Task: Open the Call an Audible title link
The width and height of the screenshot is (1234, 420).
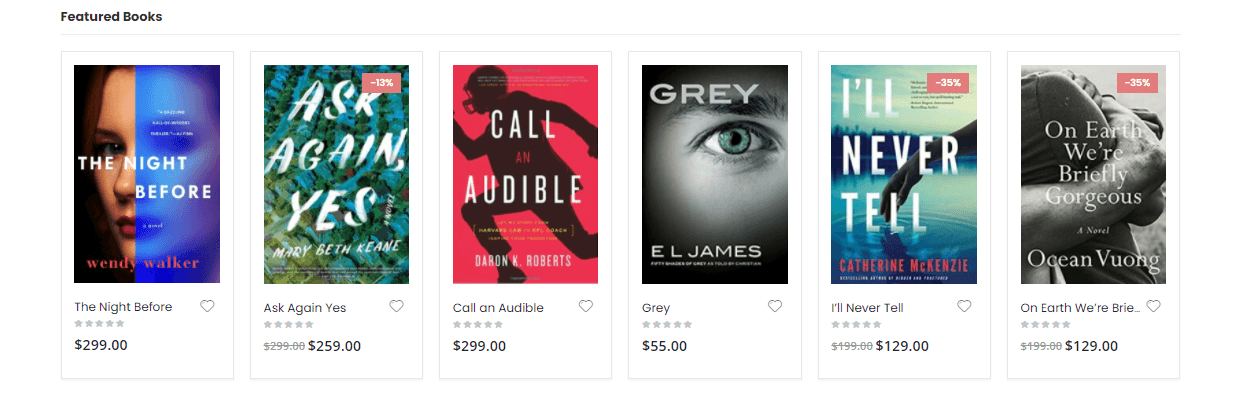Action: click(498, 308)
